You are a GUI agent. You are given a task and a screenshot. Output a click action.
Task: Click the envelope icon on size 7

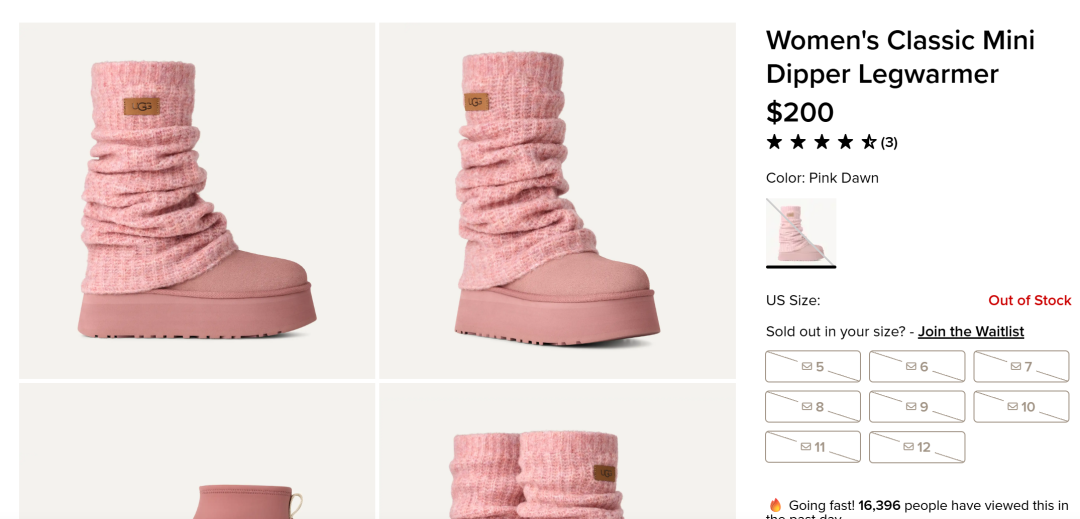(x=1015, y=367)
